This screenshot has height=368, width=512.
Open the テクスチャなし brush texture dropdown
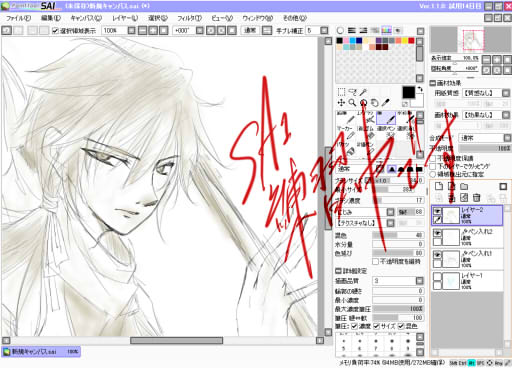point(391,223)
